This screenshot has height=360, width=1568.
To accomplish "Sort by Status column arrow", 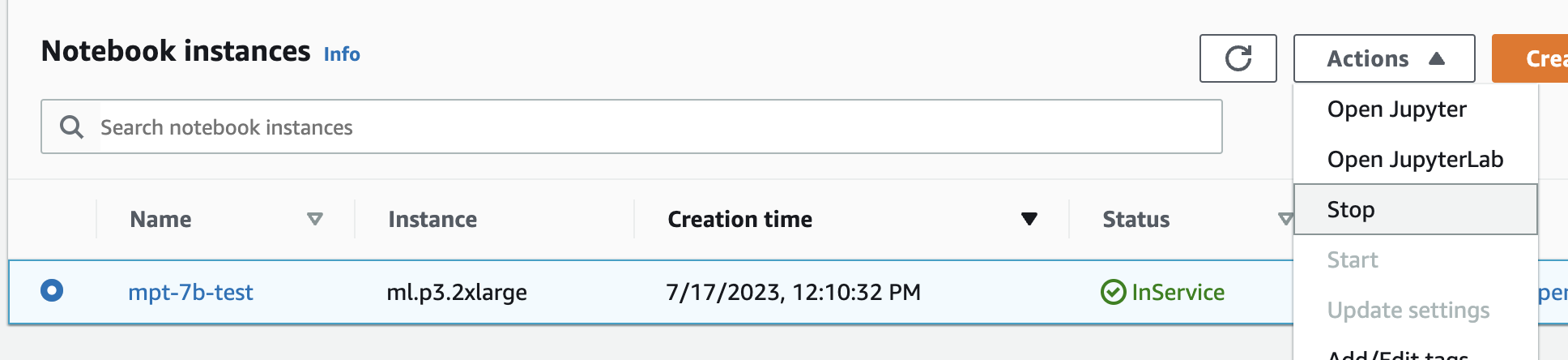I will tap(1285, 219).
